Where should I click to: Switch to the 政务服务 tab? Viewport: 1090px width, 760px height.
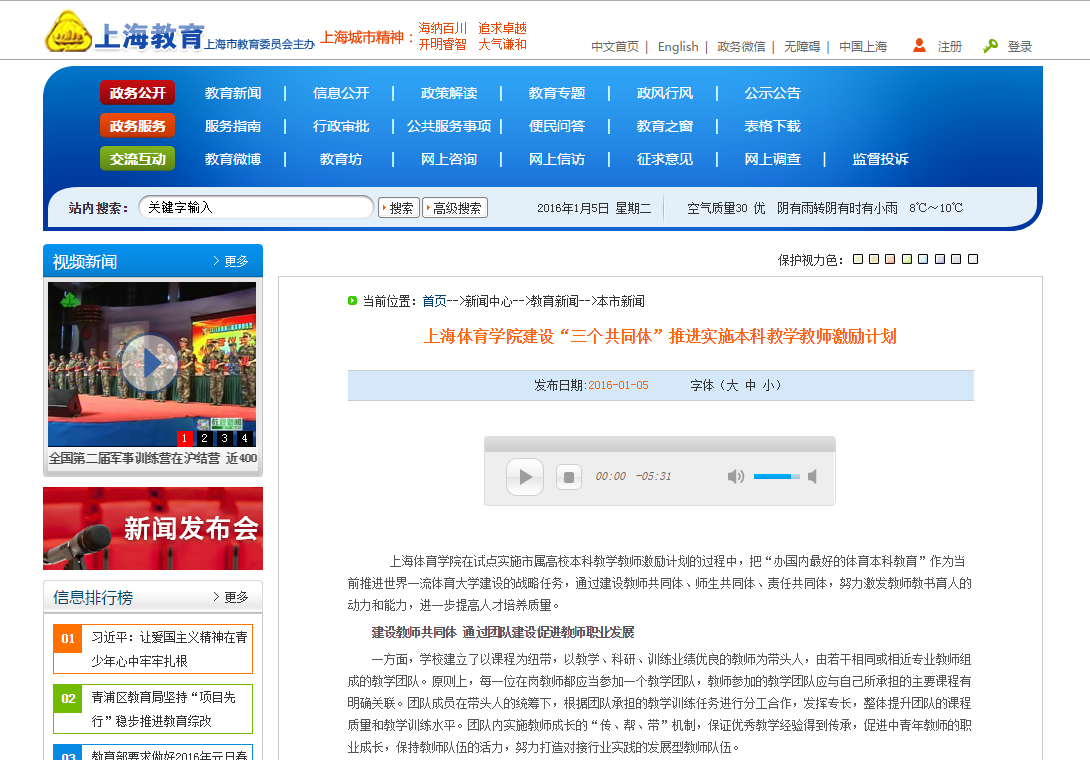pyautogui.click(x=136, y=126)
